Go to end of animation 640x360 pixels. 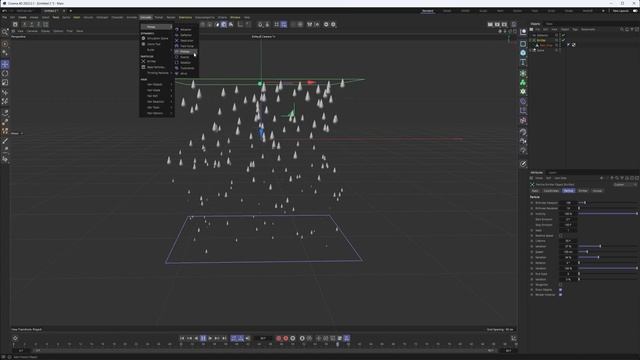click(224, 338)
